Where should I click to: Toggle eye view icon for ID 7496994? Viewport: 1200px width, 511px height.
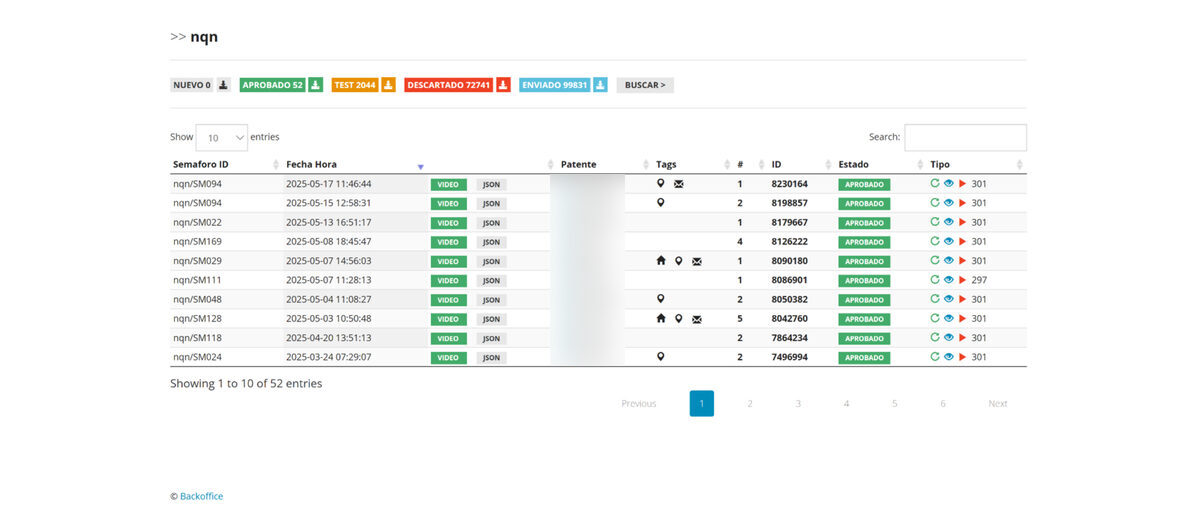point(948,357)
